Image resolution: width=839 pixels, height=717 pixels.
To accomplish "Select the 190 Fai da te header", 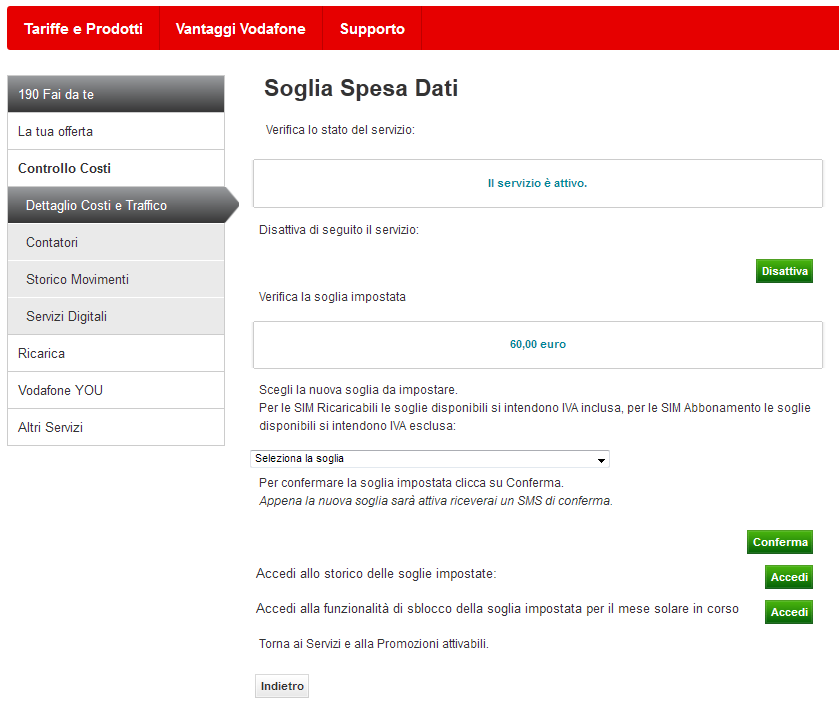I will click(115, 94).
